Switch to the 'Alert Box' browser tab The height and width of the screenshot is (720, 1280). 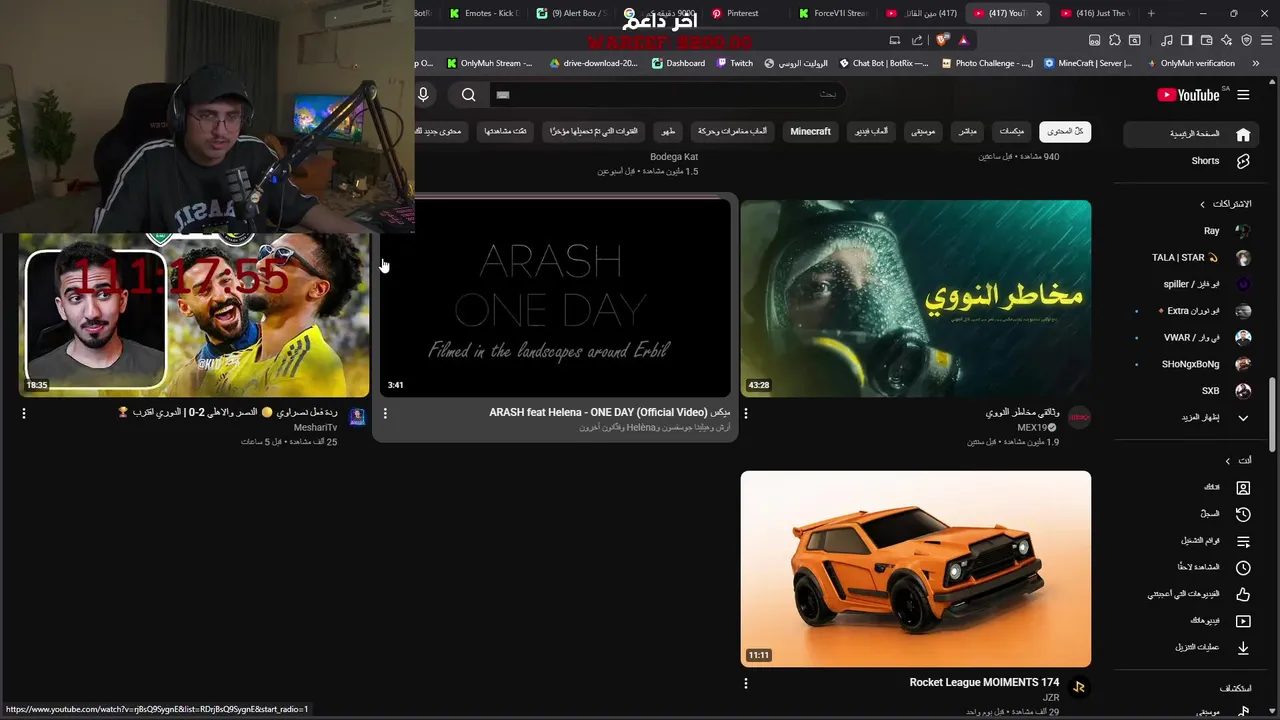572,13
